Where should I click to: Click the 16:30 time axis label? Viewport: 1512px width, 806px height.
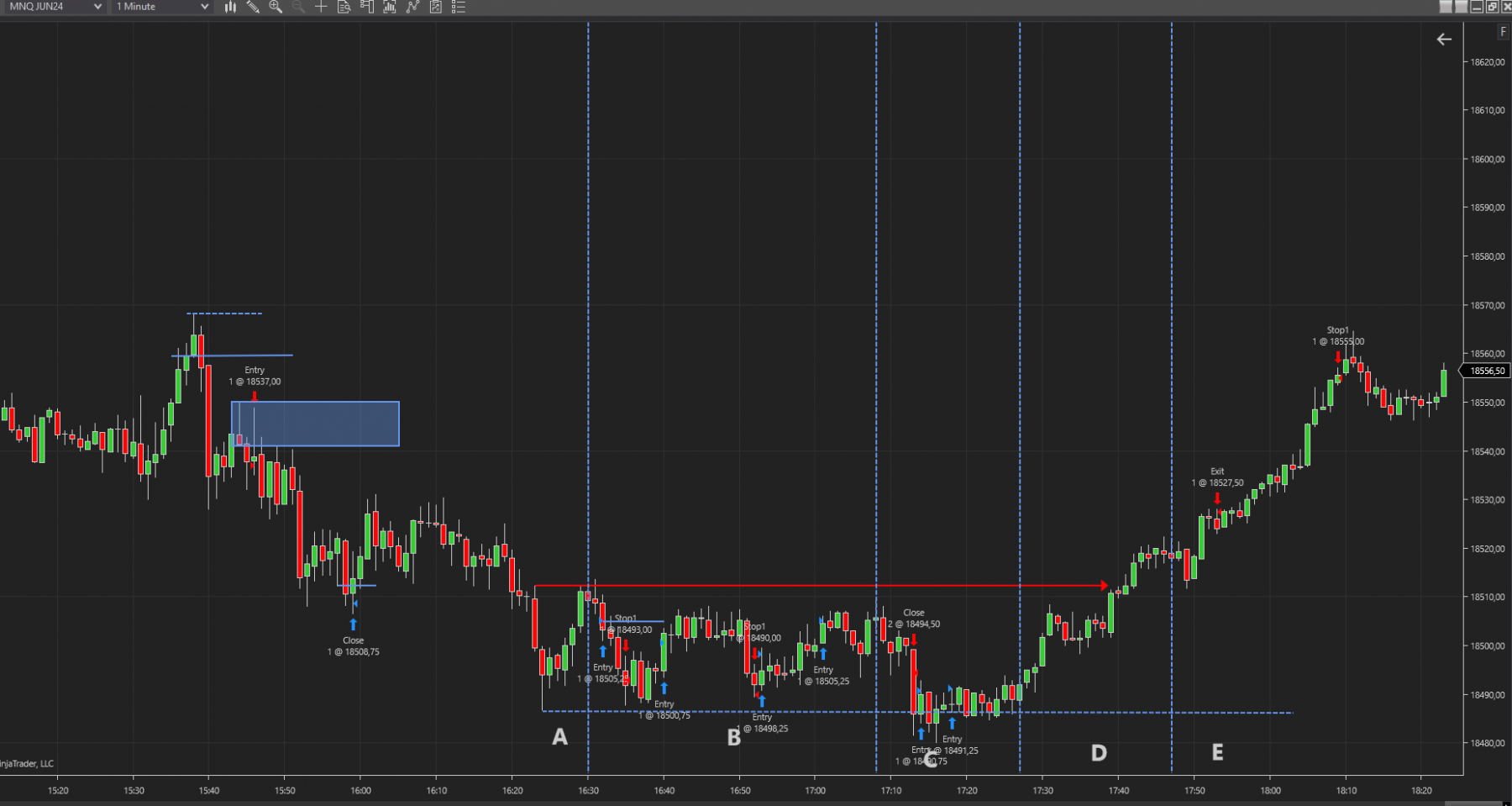588,791
